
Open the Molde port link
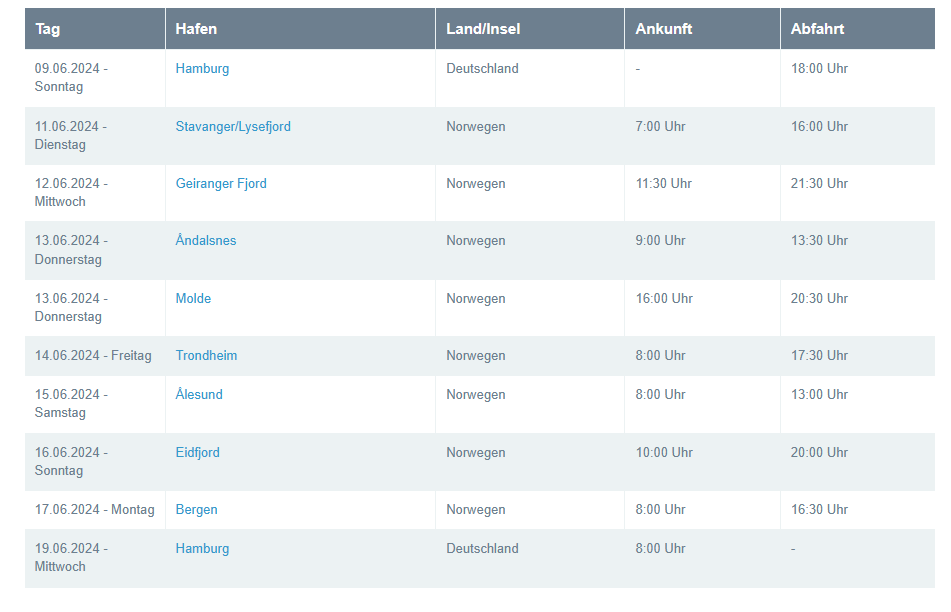pos(193,299)
